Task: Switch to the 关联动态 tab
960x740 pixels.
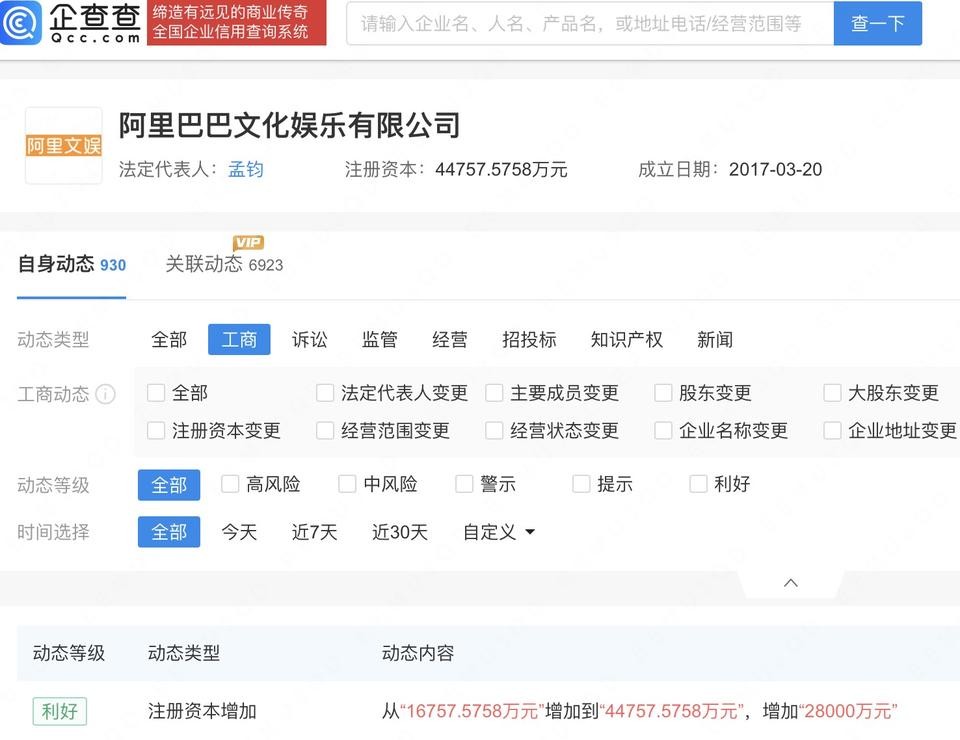Action: [x=204, y=264]
